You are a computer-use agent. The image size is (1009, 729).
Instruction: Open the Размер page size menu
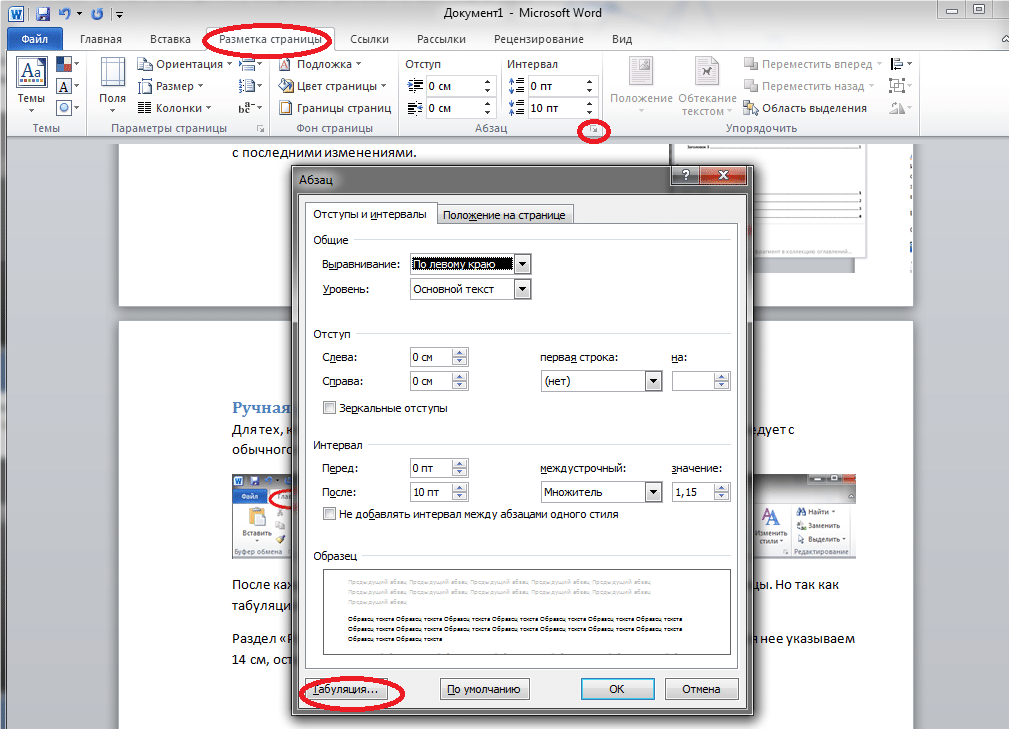[x=170, y=86]
